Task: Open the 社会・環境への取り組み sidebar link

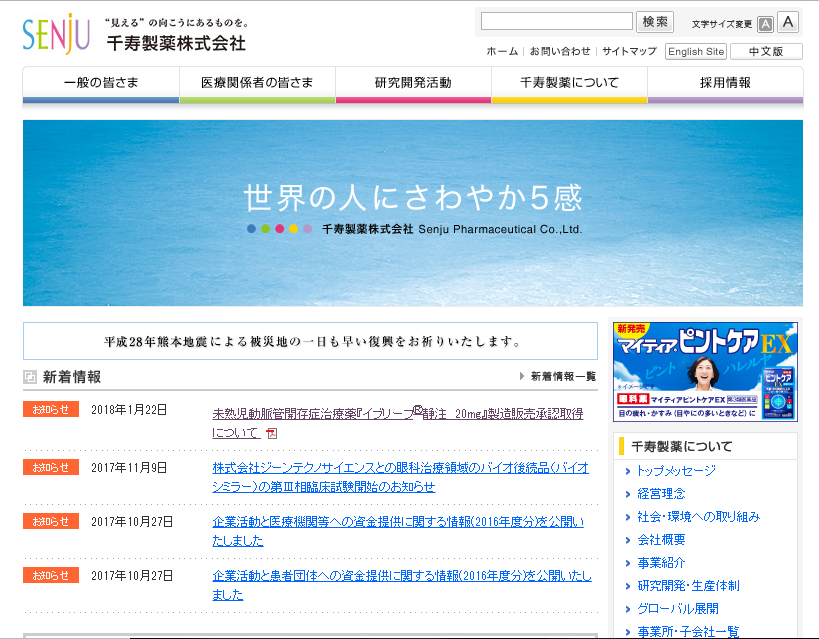Action: [x=698, y=517]
